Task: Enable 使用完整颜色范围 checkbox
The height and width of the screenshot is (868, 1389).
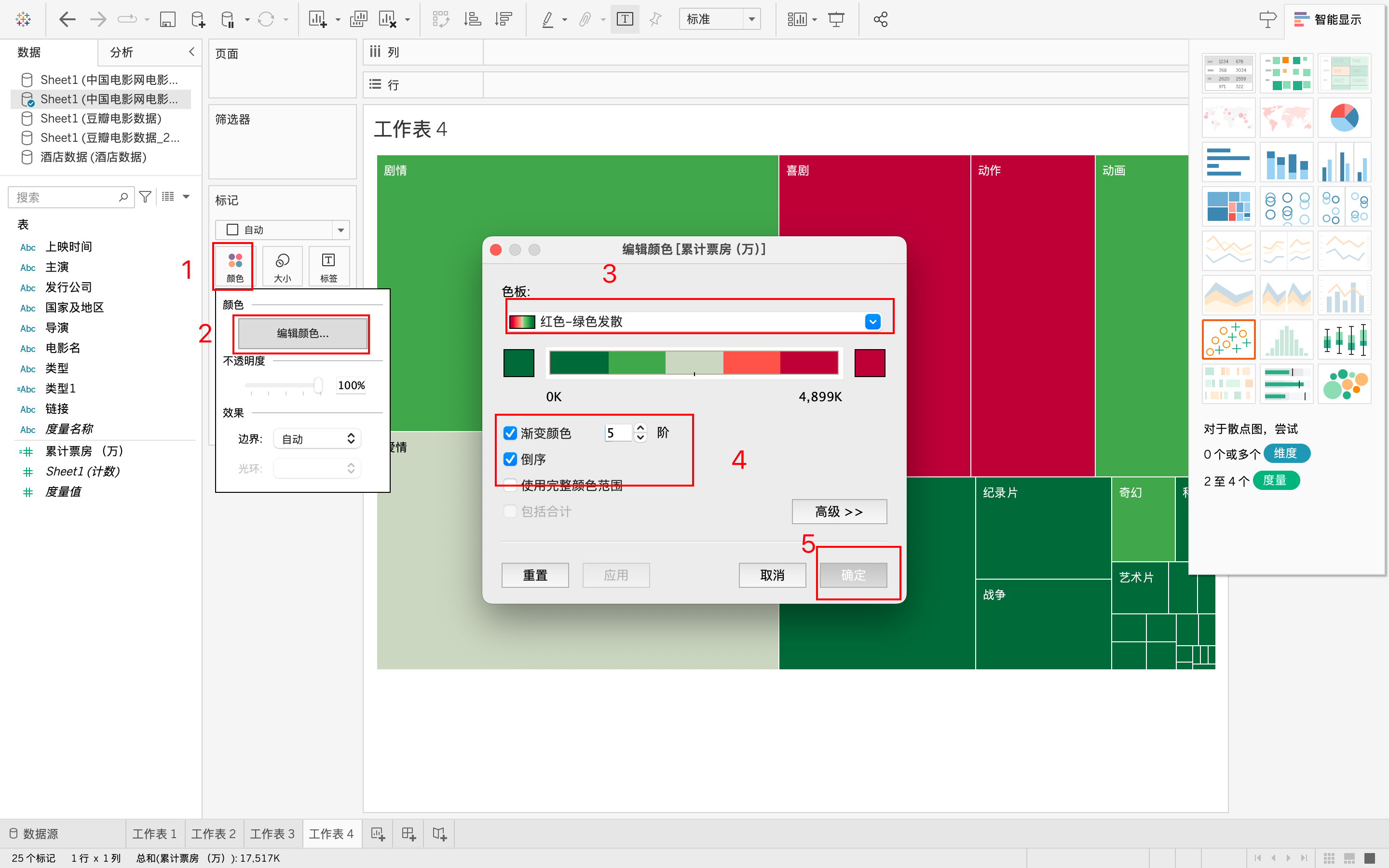Action: click(510, 486)
